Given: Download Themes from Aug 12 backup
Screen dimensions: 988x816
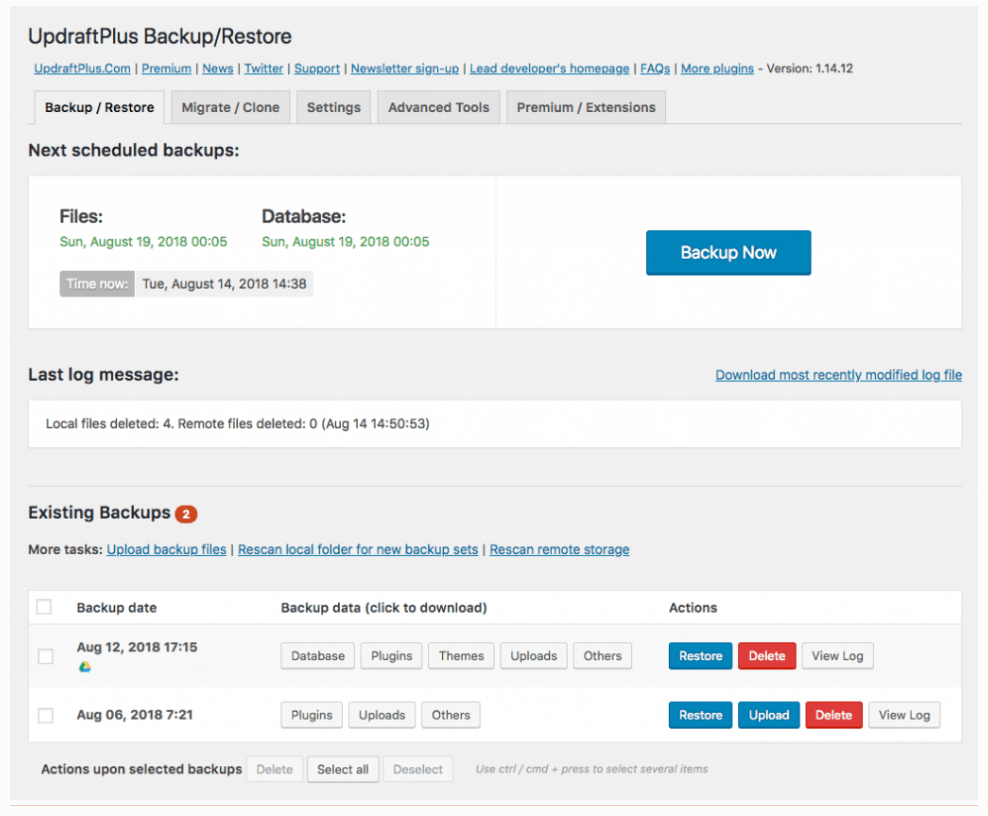Looking at the screenshot, I should pos(461,656).
